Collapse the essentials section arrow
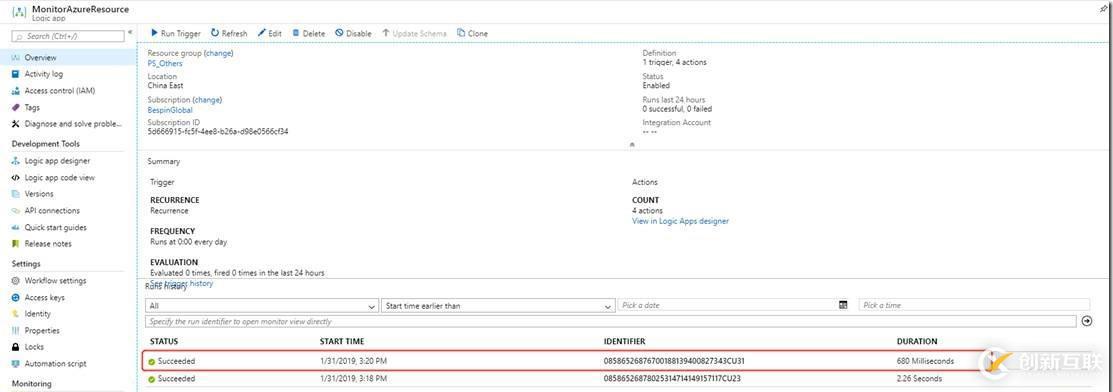Image resolution: width=1113 pixels, height=392 pixels. [x=632, y=144]
